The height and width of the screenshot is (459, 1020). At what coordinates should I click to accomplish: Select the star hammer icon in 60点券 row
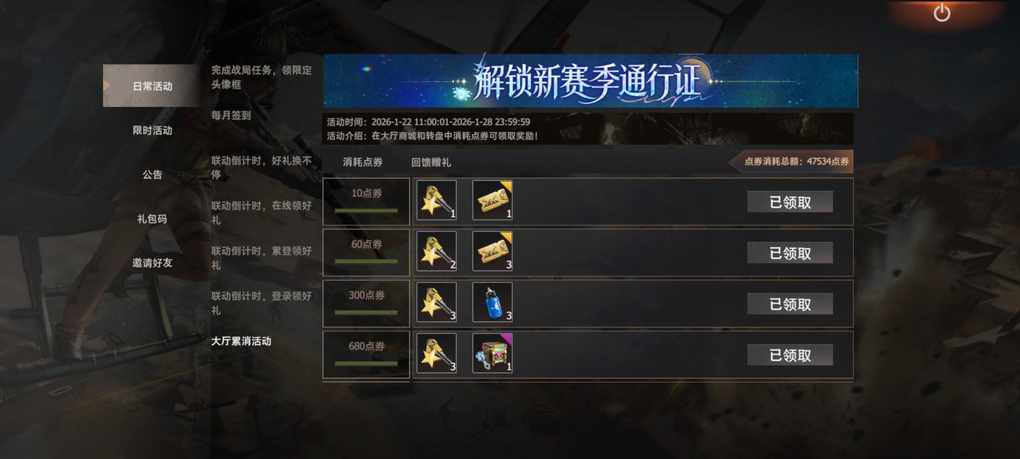tap(436, 251)
